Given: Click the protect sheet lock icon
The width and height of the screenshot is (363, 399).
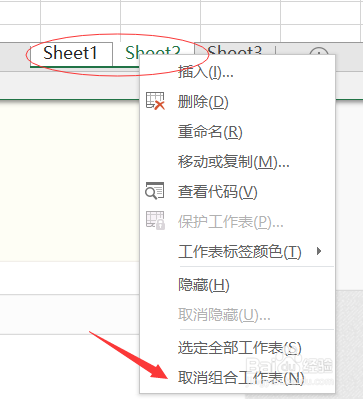Looking at the screenshot, I should [156, 220].
